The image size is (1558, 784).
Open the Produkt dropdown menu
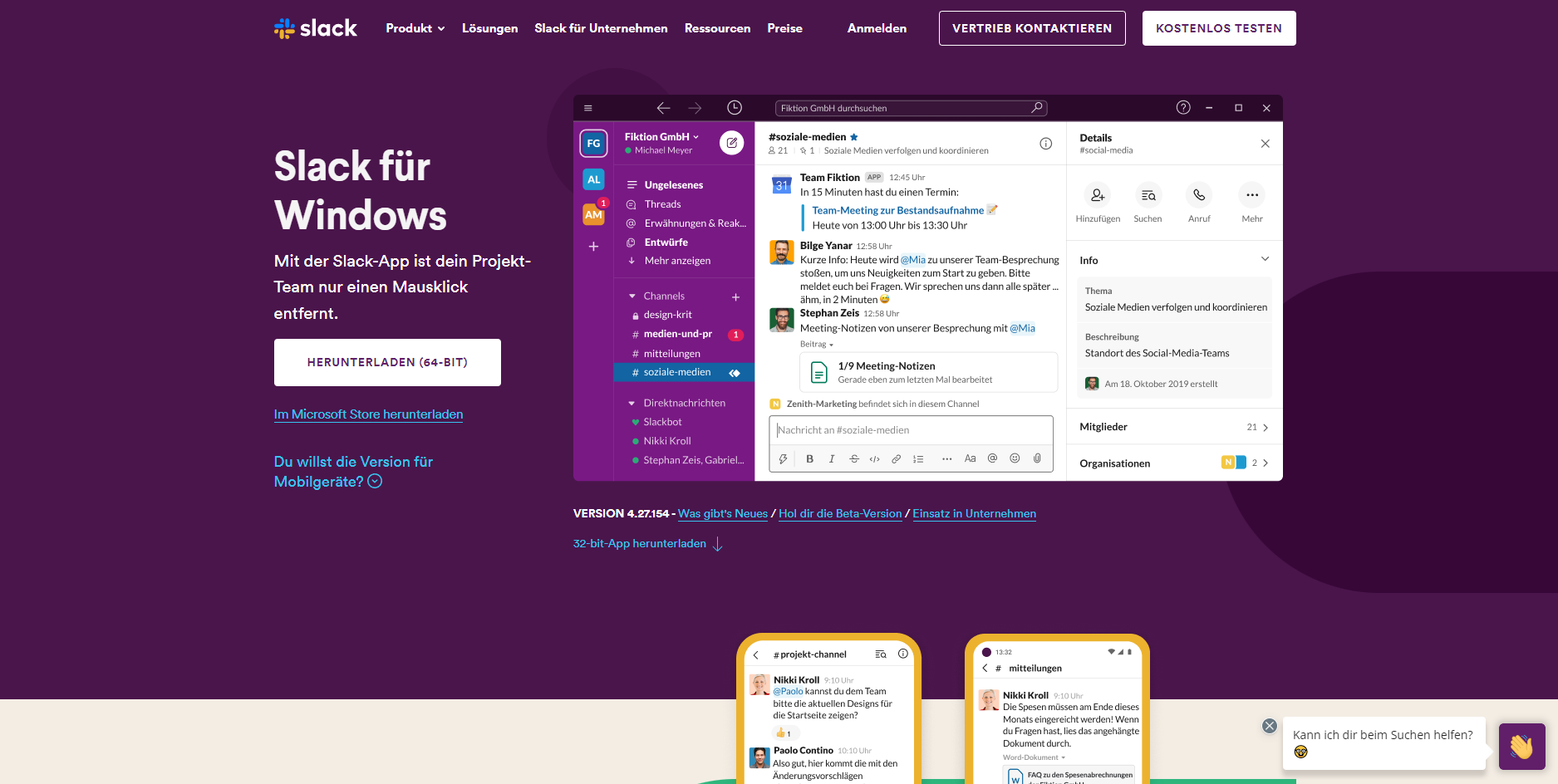(415, 28)
